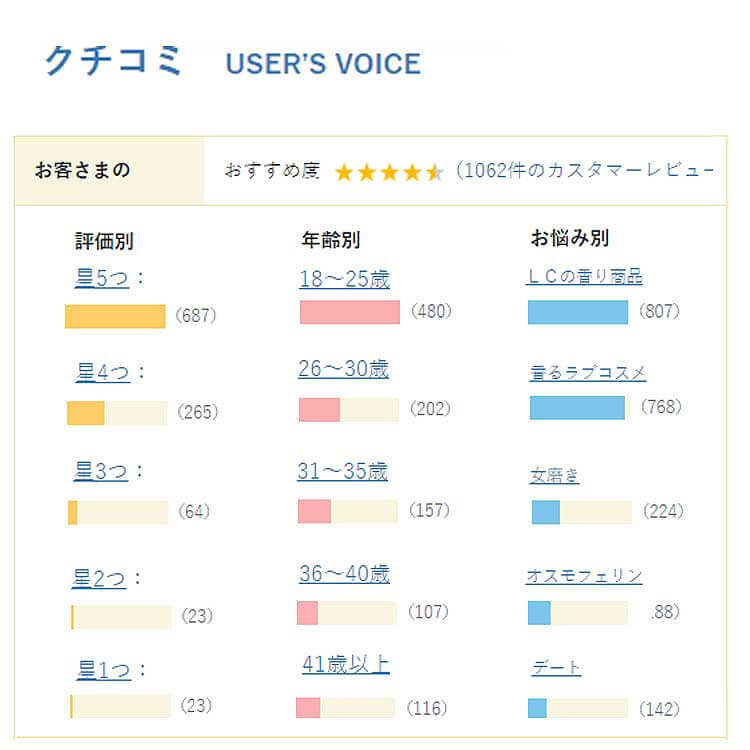
Task: Open the デート category link
Action: click(x=556, y=667)
